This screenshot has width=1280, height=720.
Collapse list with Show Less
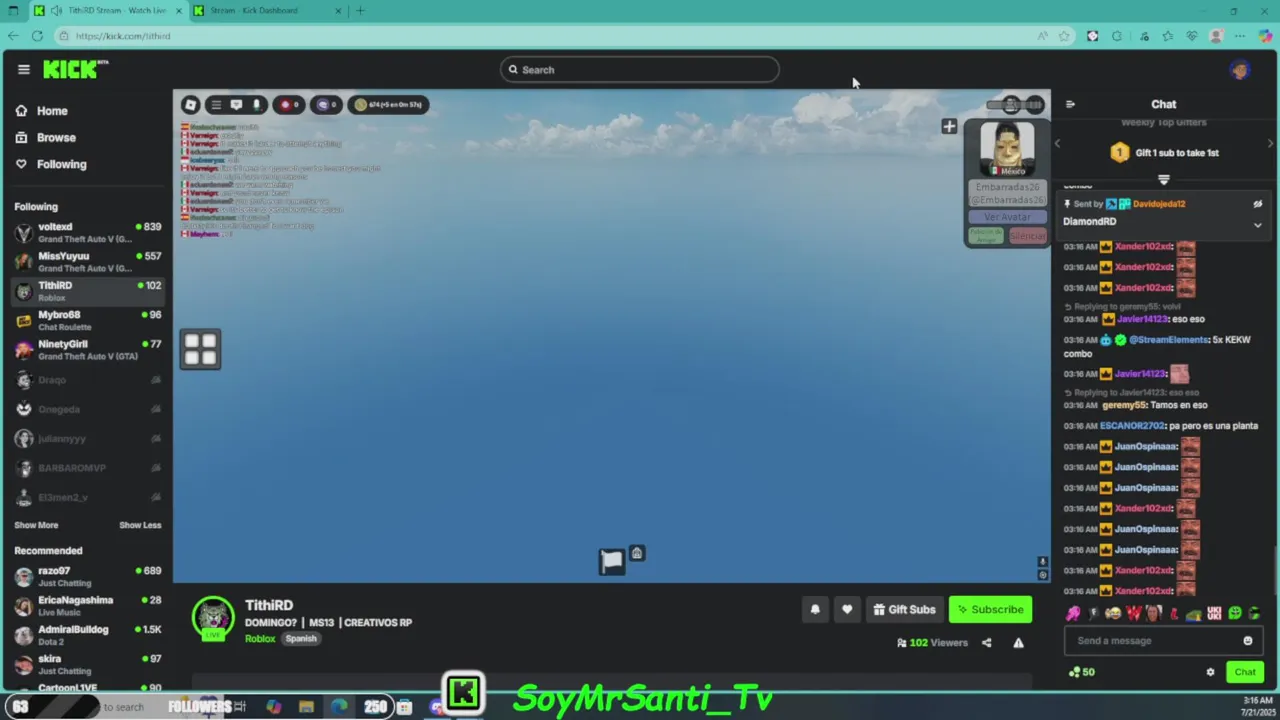[140, 525]
